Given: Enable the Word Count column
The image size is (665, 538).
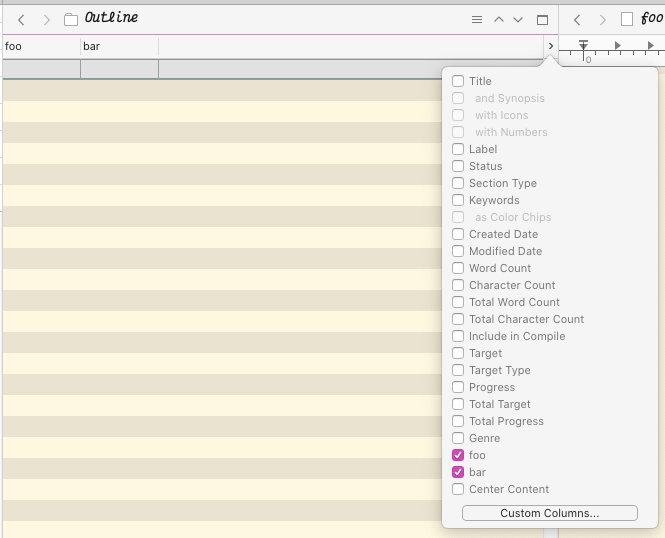Looking at the screenshot, I should pyautogui.click(x=458, y=268).
